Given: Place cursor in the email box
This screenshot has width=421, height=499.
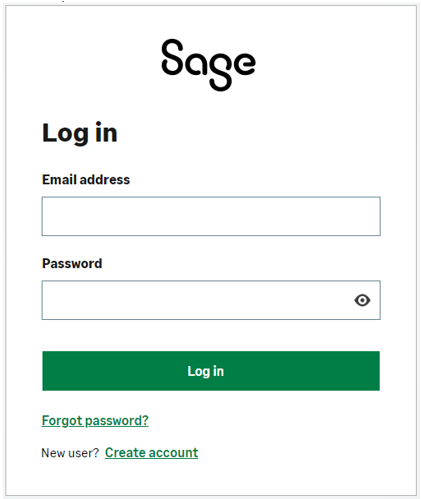Looking at the screenshot, I should coord(211,216).
